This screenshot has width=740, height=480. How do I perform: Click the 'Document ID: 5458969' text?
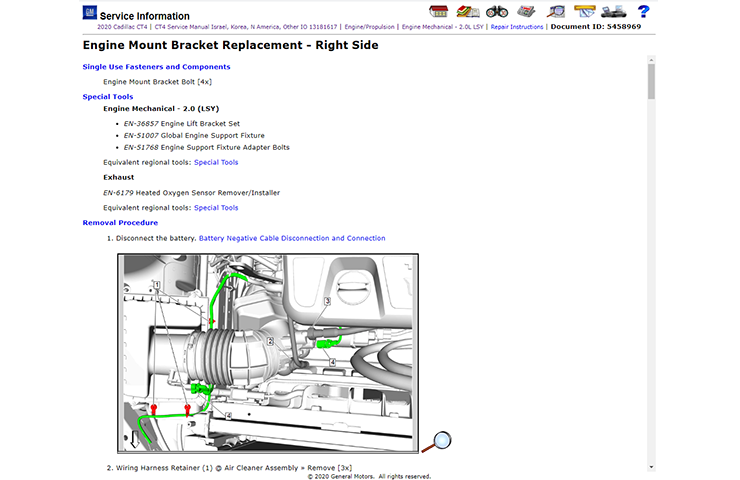pyautogui.click(x=596, y=26)
